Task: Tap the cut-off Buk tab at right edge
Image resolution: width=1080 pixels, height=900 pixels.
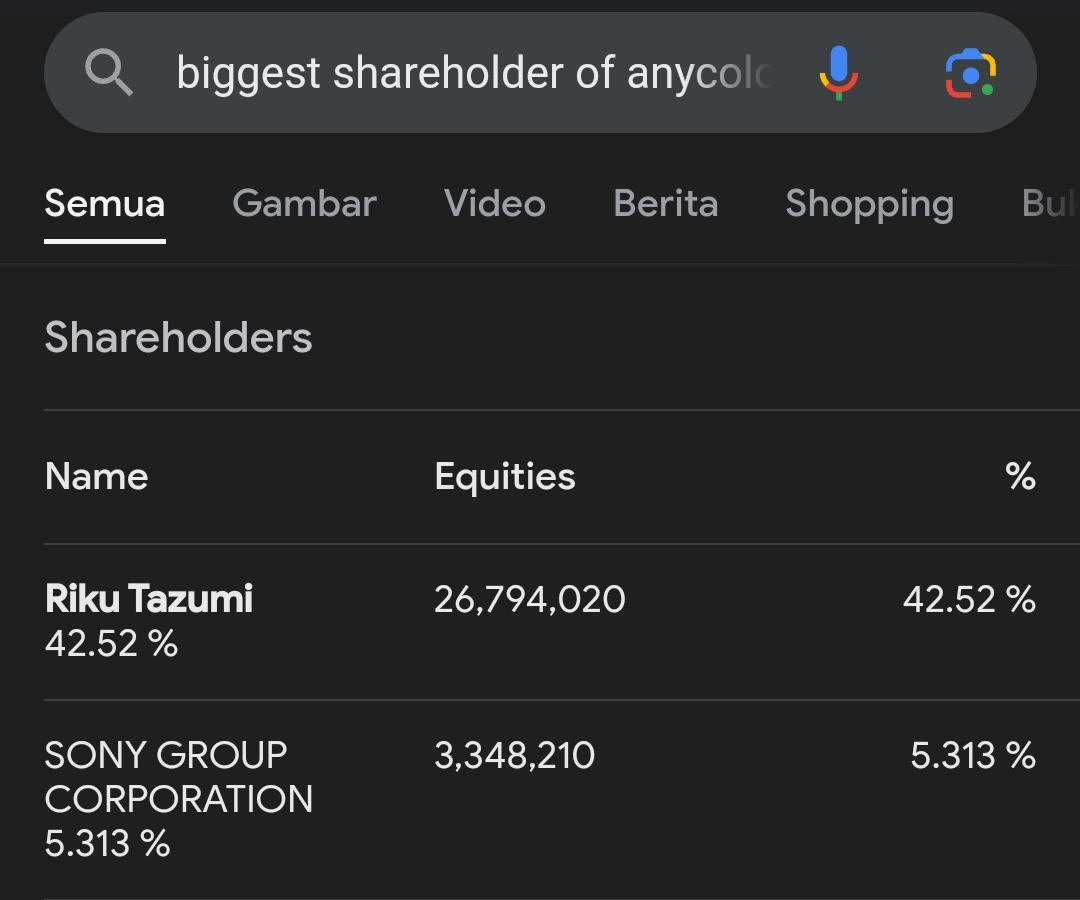Action: click(1050, 204)
